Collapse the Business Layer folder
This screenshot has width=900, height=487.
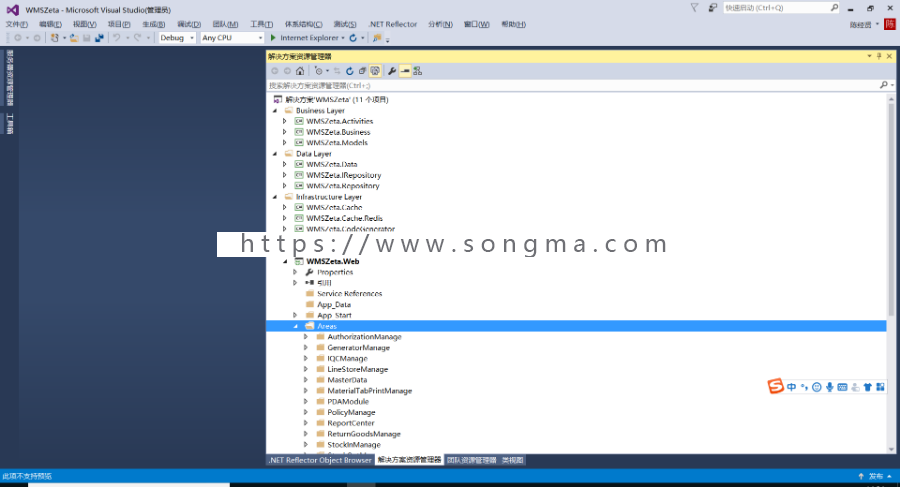(x=275, y=111)
